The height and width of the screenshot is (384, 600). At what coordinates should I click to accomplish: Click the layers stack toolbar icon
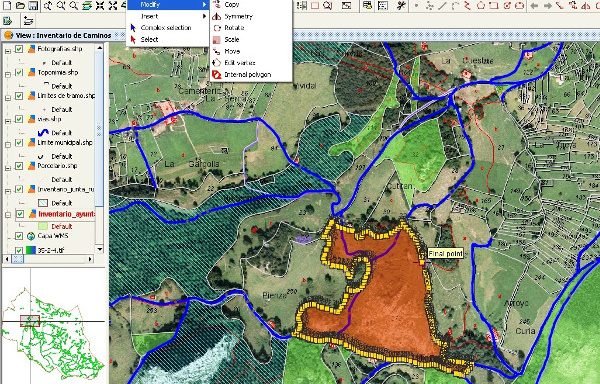pyautogui.click(x=87, y=5)
